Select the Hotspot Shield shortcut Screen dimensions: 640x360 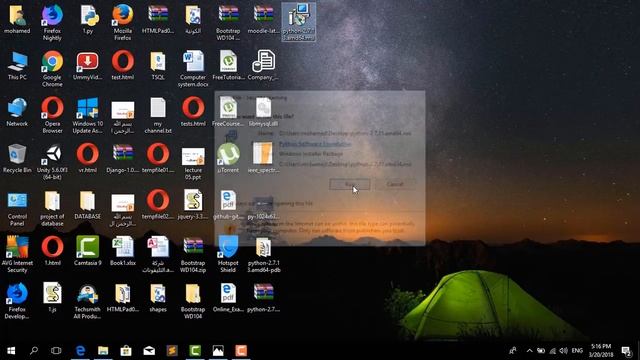point(228,254)
